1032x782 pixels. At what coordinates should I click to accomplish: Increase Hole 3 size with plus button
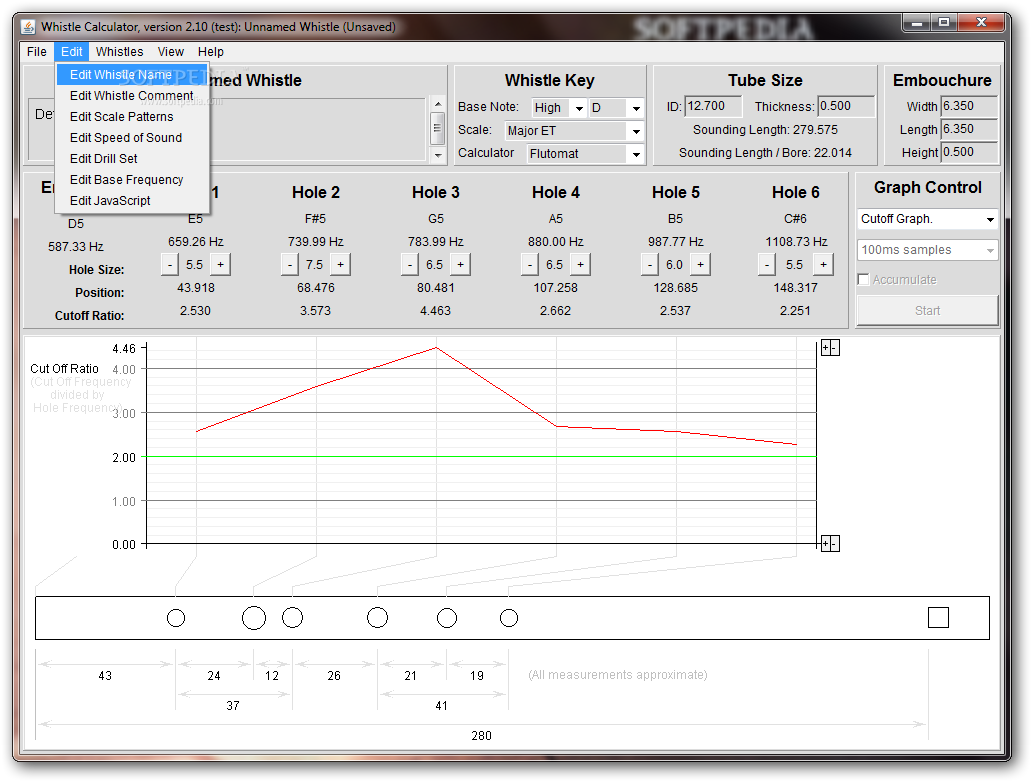pos(461,265)
